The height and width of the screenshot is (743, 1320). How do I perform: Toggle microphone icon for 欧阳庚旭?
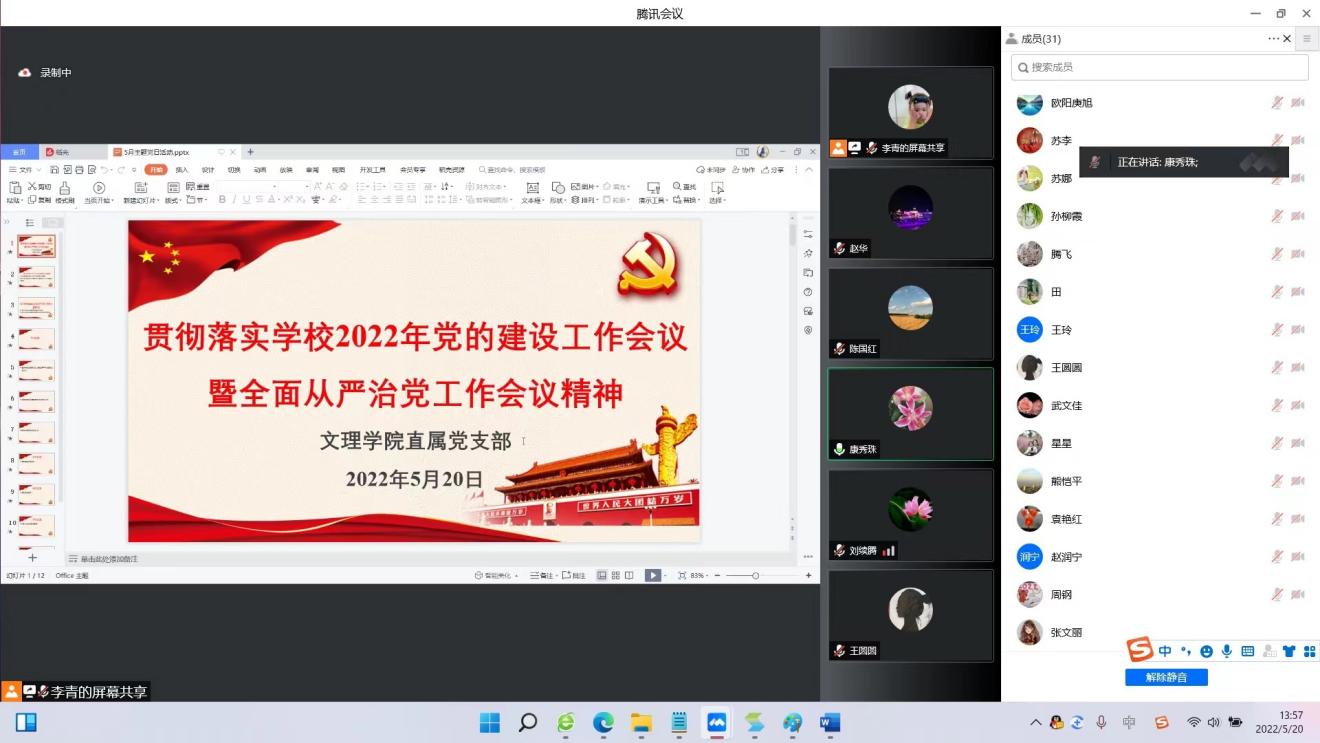[1277, 103]
